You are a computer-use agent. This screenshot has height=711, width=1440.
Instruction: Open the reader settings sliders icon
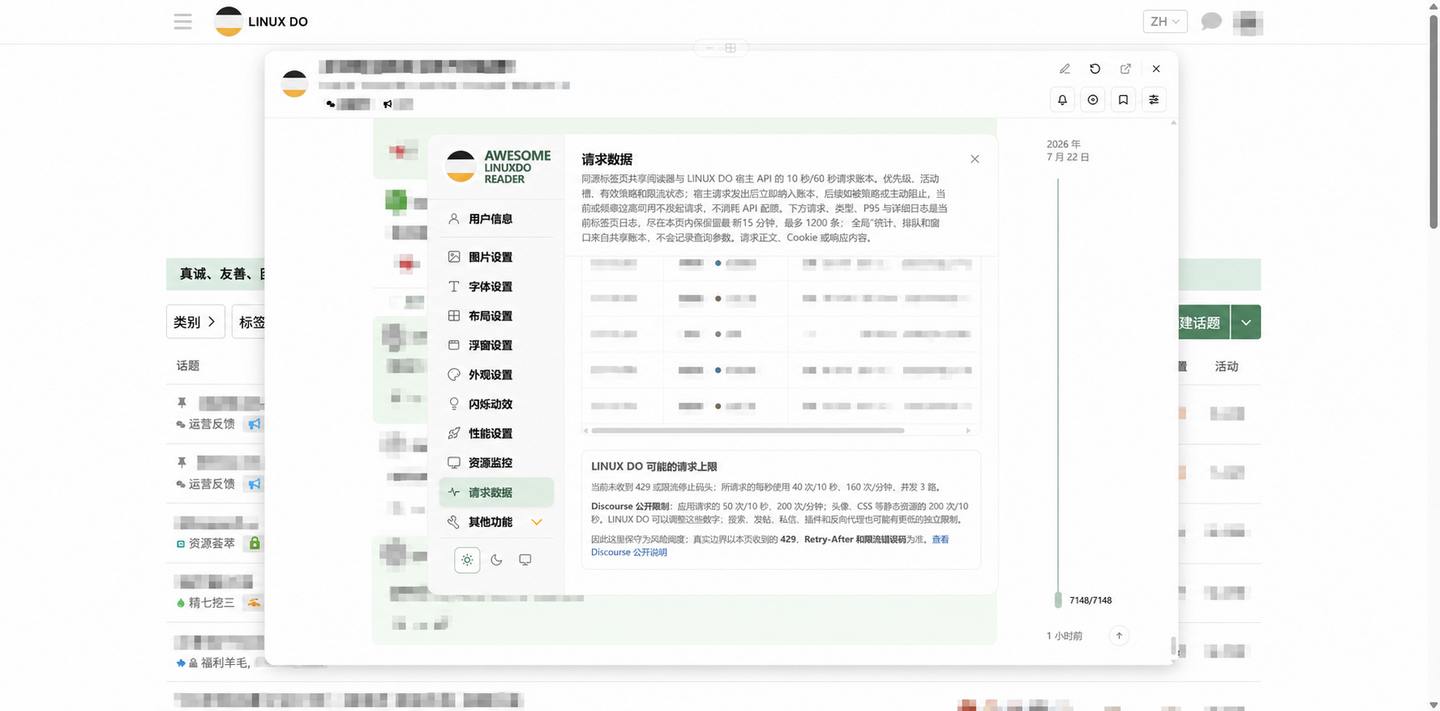tap(1154, 100)
